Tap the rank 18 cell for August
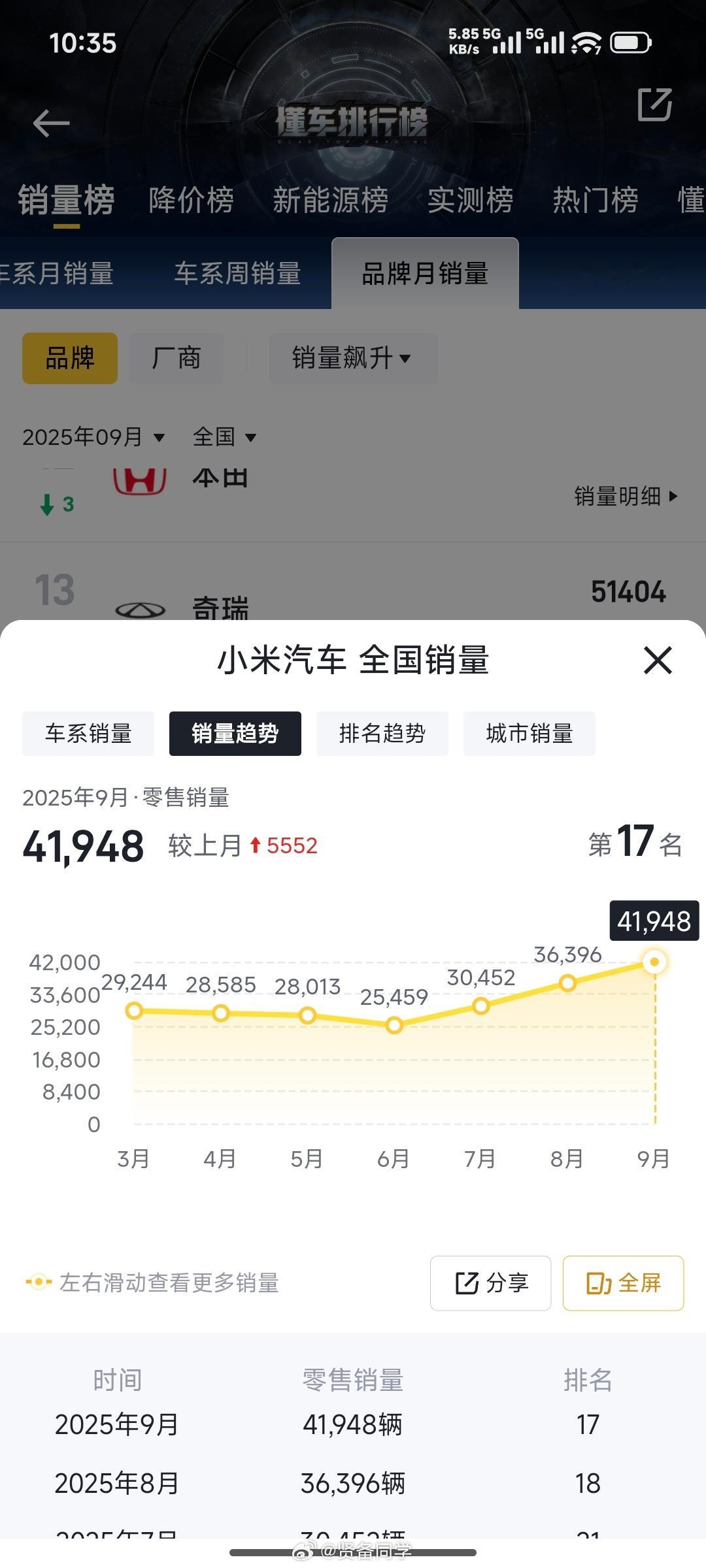The height and width of the screenshot is (1568, 706). coord(588,1483)
